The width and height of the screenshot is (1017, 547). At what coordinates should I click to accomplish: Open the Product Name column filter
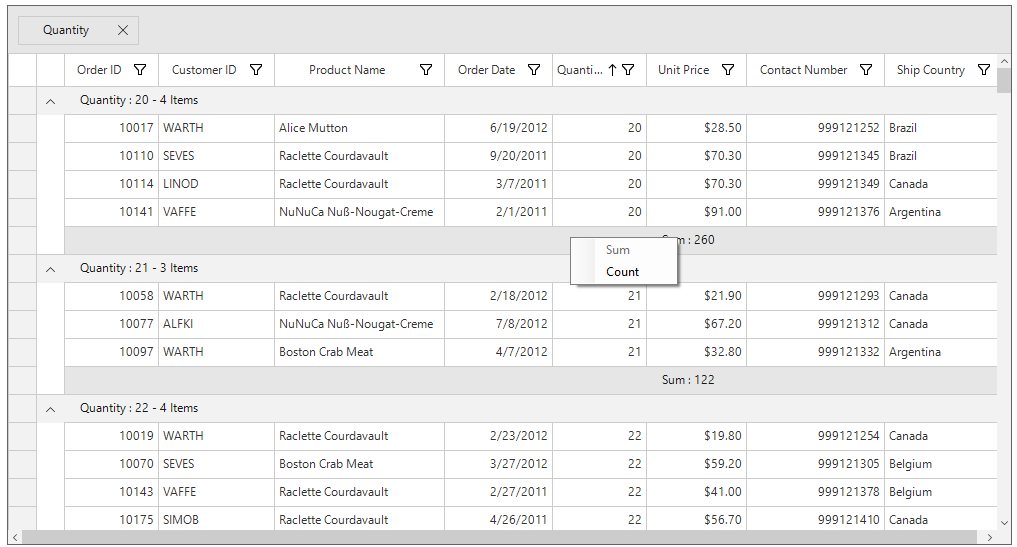(425, 70)
